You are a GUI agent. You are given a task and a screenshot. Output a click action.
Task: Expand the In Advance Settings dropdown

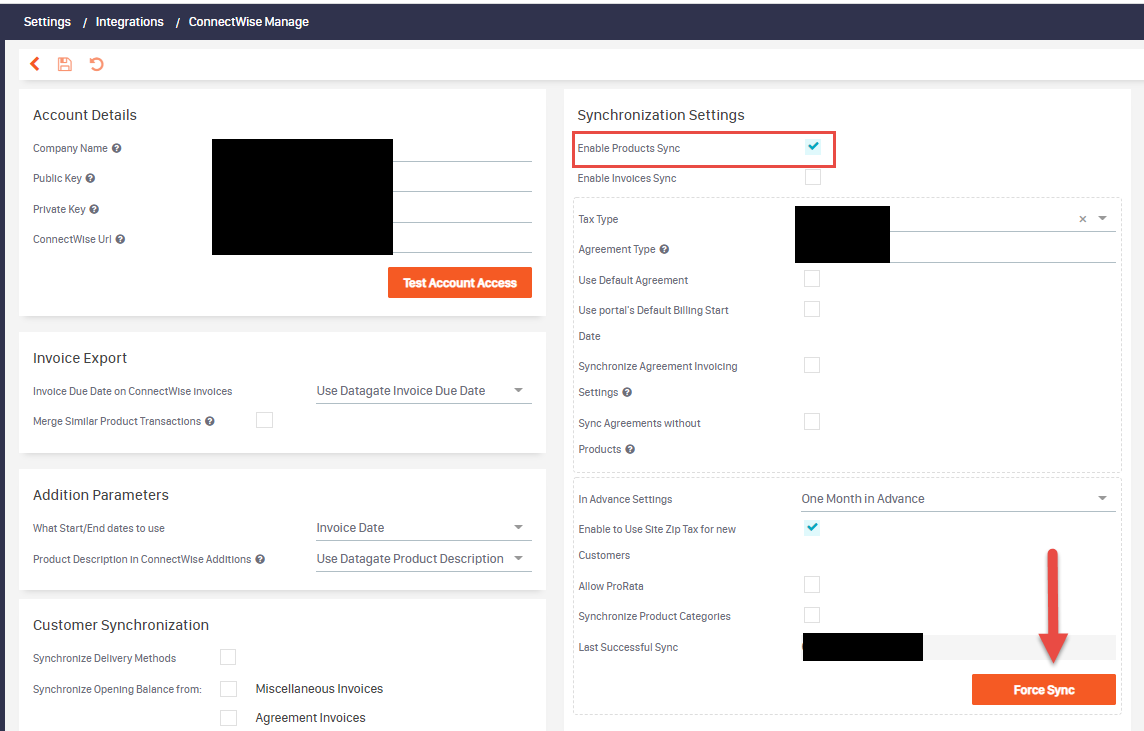click(957, 498)
